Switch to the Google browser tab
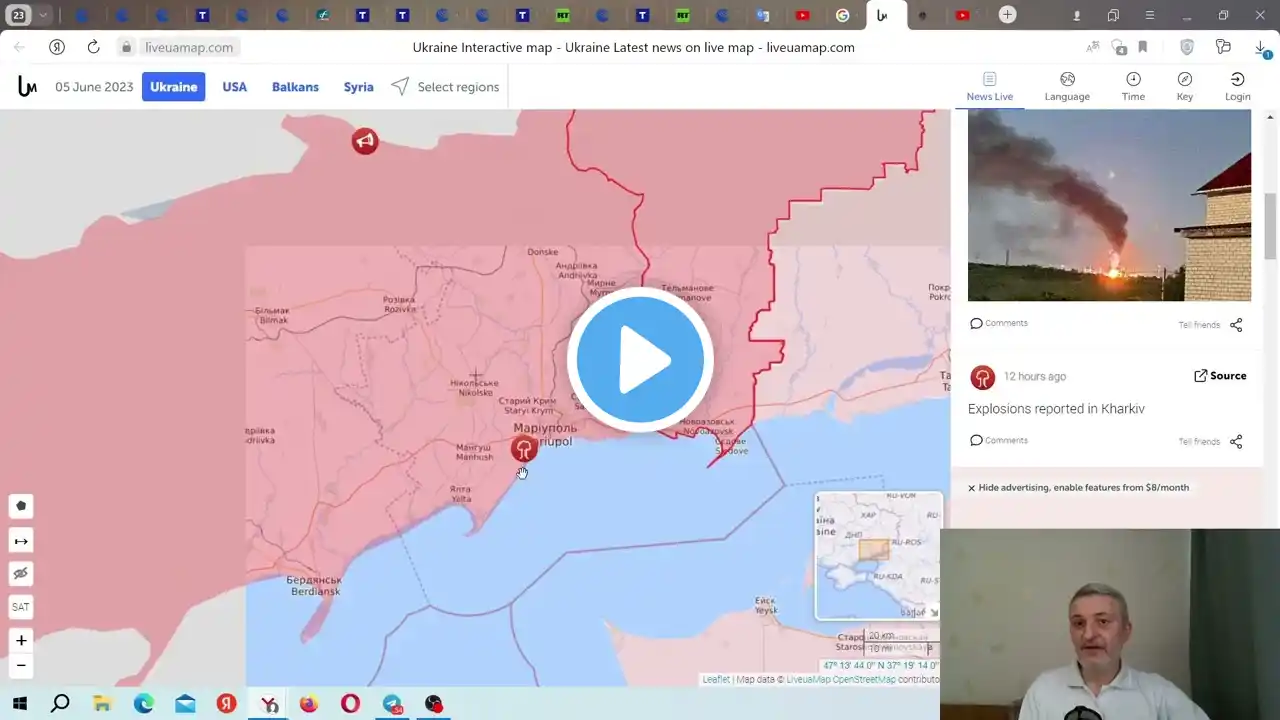This screenshot has height=720, width=1280. (843, 15)
